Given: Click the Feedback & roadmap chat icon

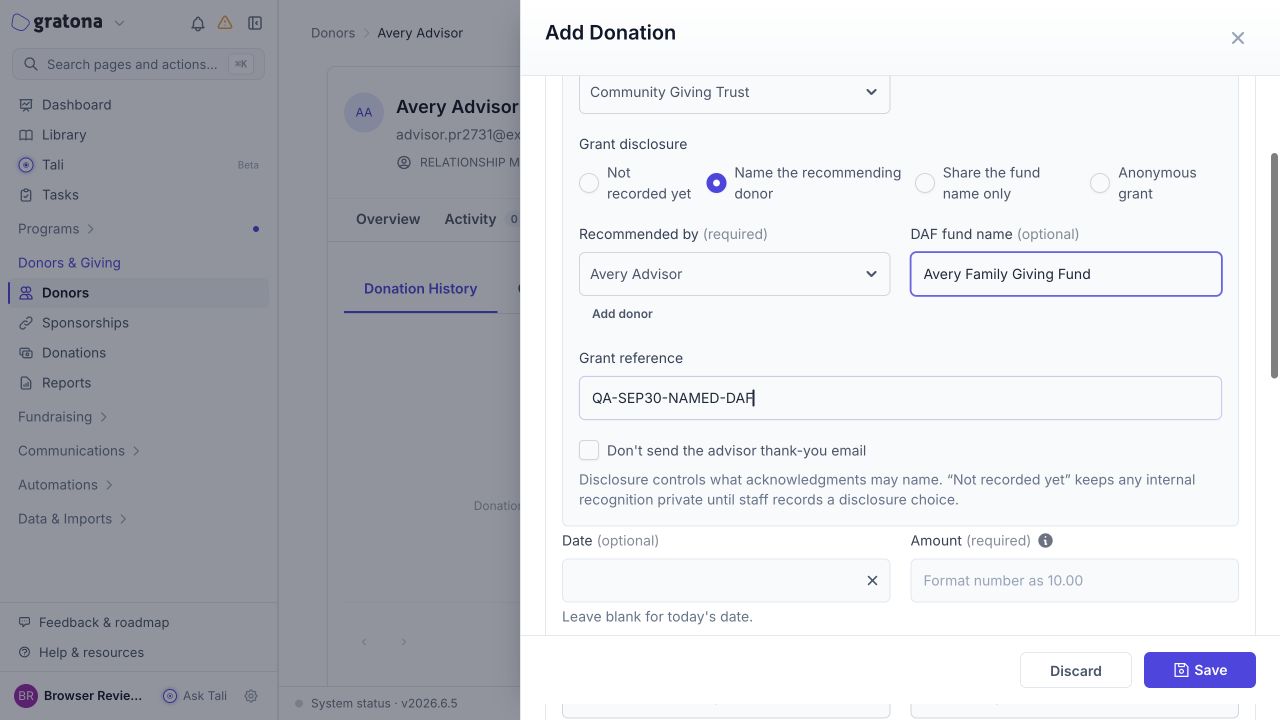Looking at the screenshot, I should 25,622.
